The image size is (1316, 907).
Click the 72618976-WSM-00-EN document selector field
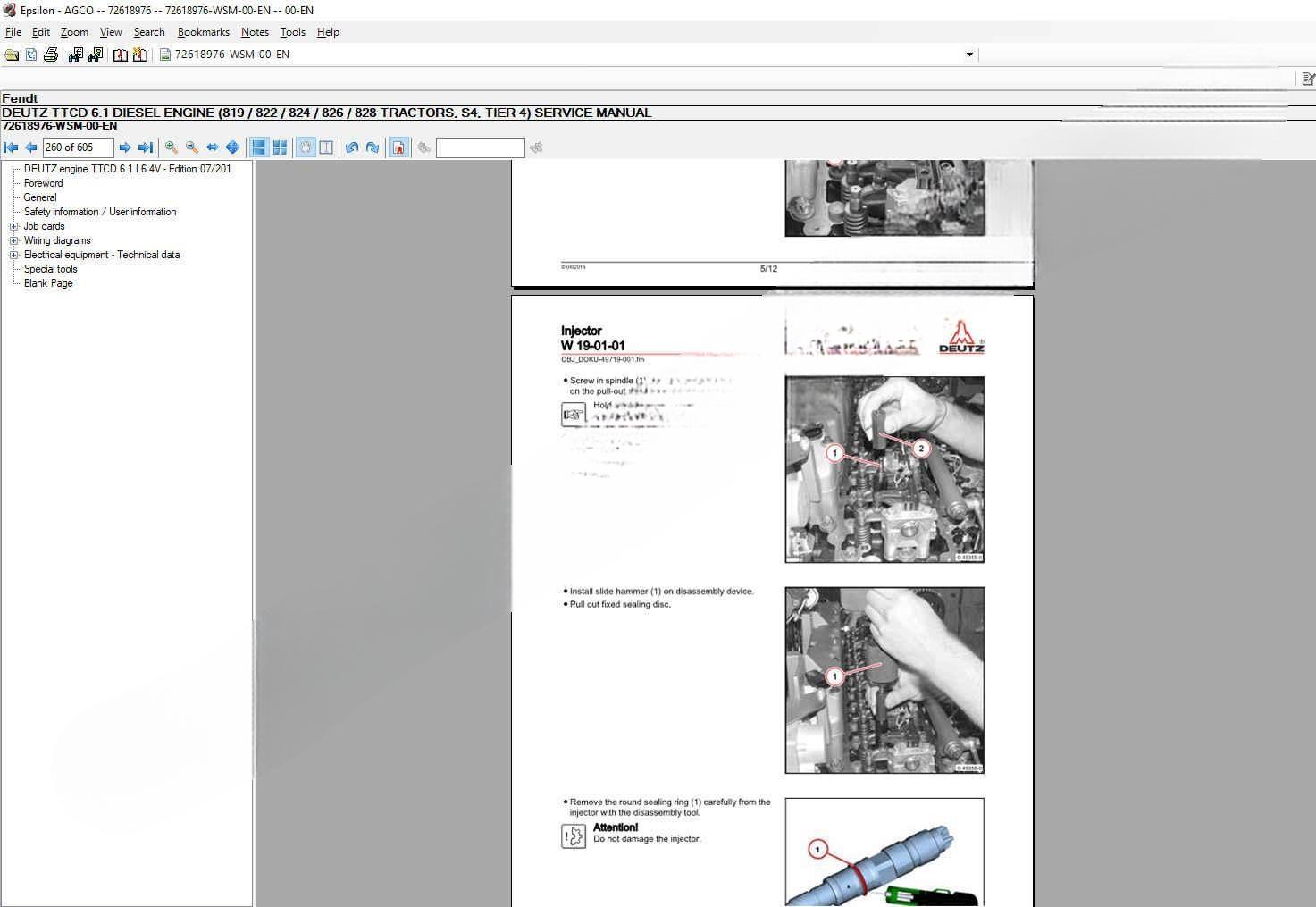(569, 55)
